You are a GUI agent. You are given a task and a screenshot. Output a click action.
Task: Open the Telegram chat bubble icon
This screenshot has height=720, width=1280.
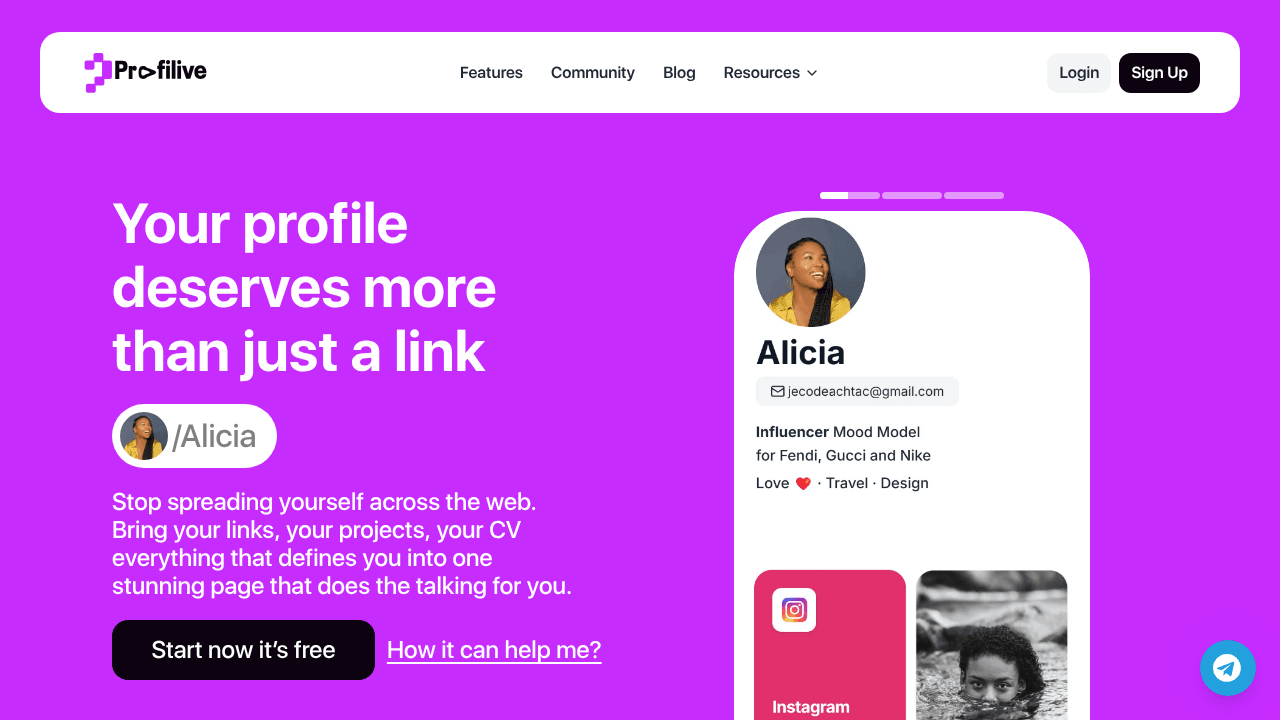(x=1228, y=668)
